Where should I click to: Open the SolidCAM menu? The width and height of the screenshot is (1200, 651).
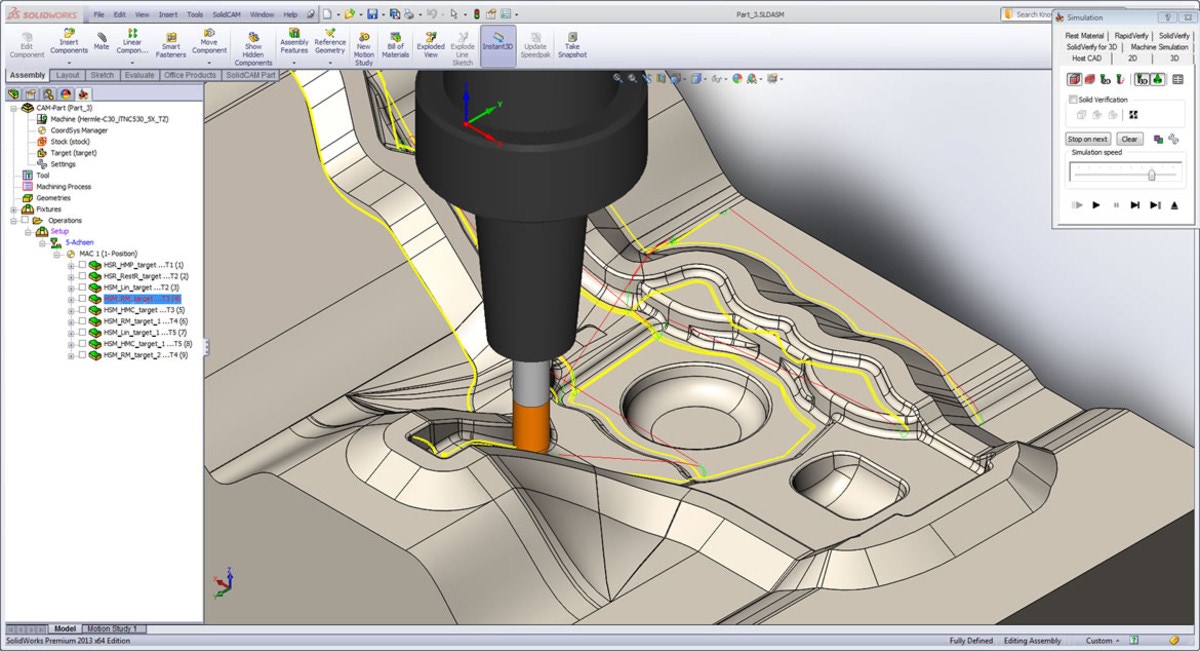tap(225, 15)
